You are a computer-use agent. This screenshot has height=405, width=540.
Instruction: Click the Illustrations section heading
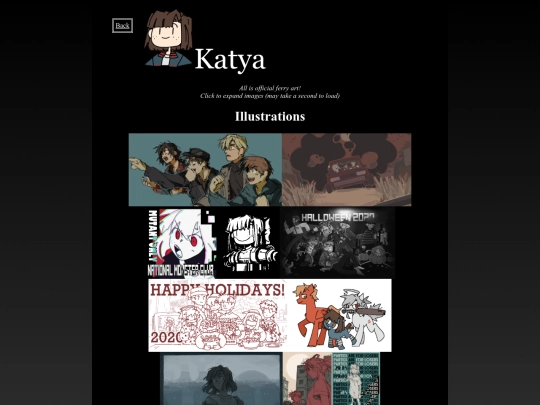tap(270, 116)
